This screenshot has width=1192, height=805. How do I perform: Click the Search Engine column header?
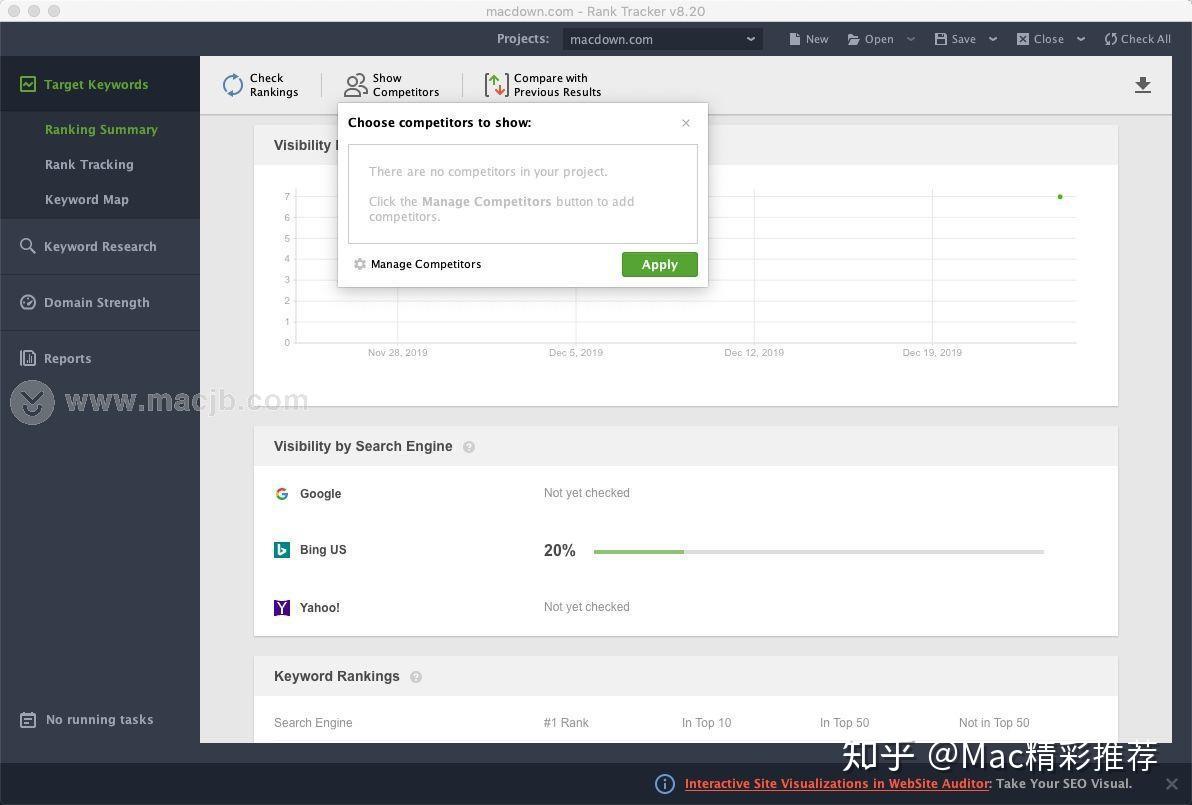pos(312,722)
